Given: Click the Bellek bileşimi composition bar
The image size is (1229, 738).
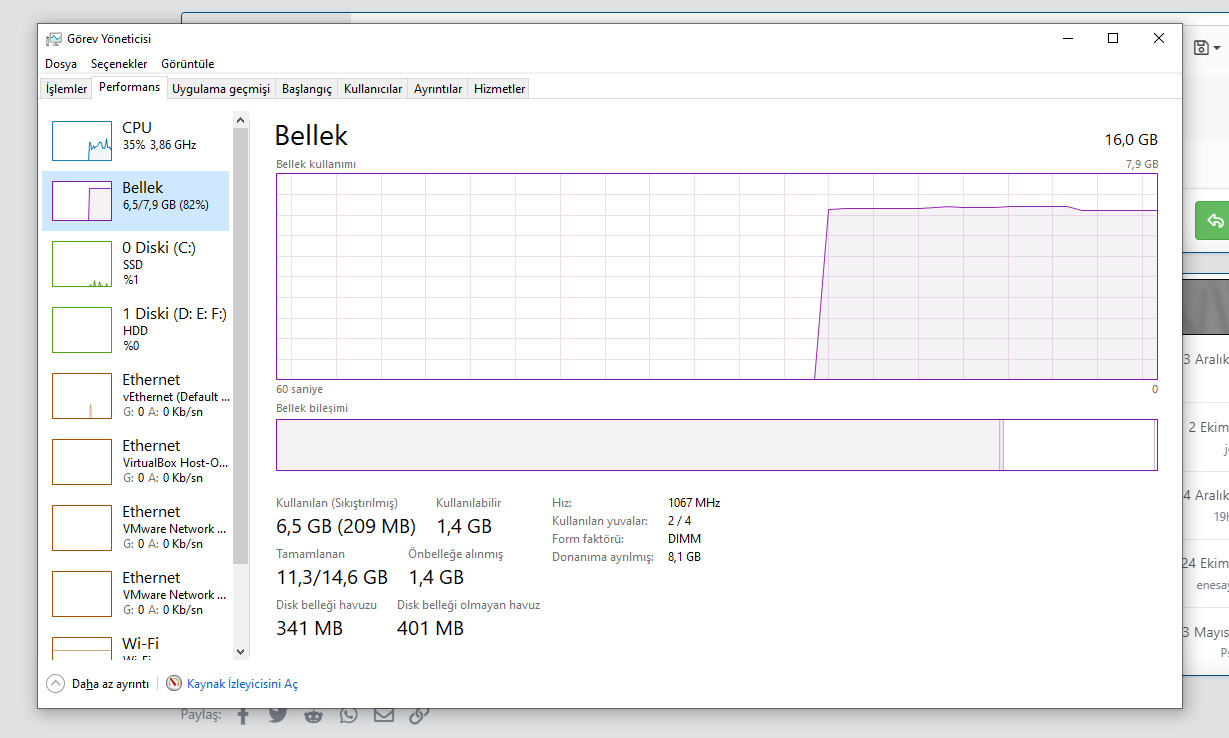Looking at the screenshot, I should click(716, 444).
